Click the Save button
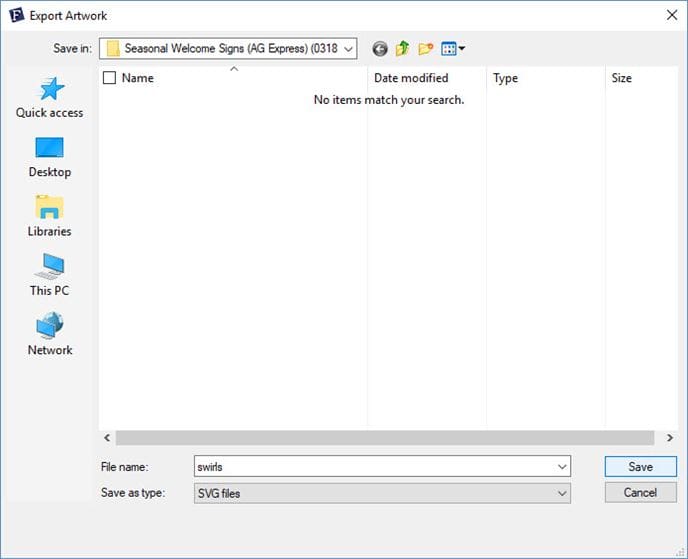The image size is (688, 559). [641, 466]
